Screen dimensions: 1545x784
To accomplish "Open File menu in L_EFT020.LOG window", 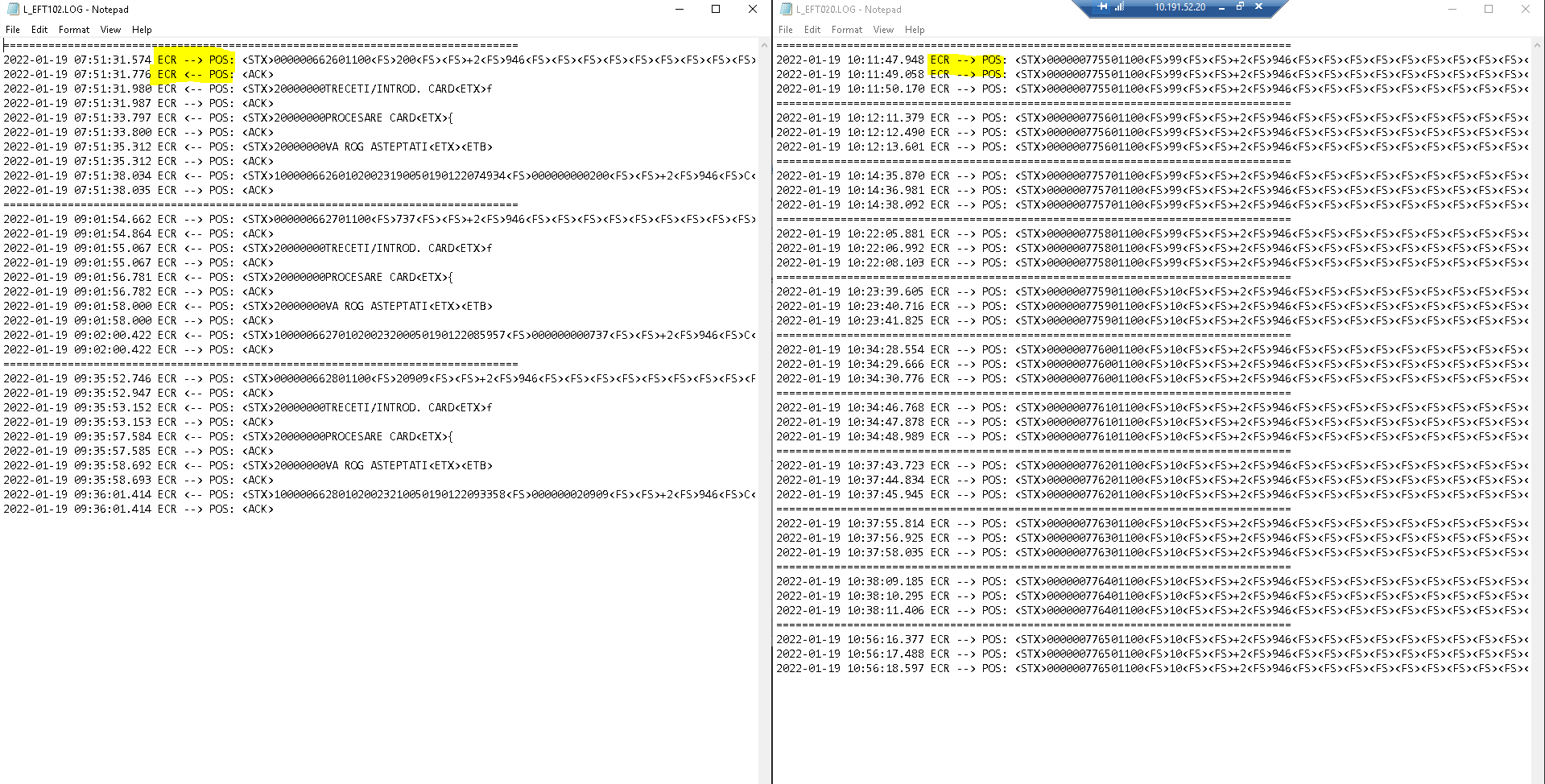I will tap(786, 30).
